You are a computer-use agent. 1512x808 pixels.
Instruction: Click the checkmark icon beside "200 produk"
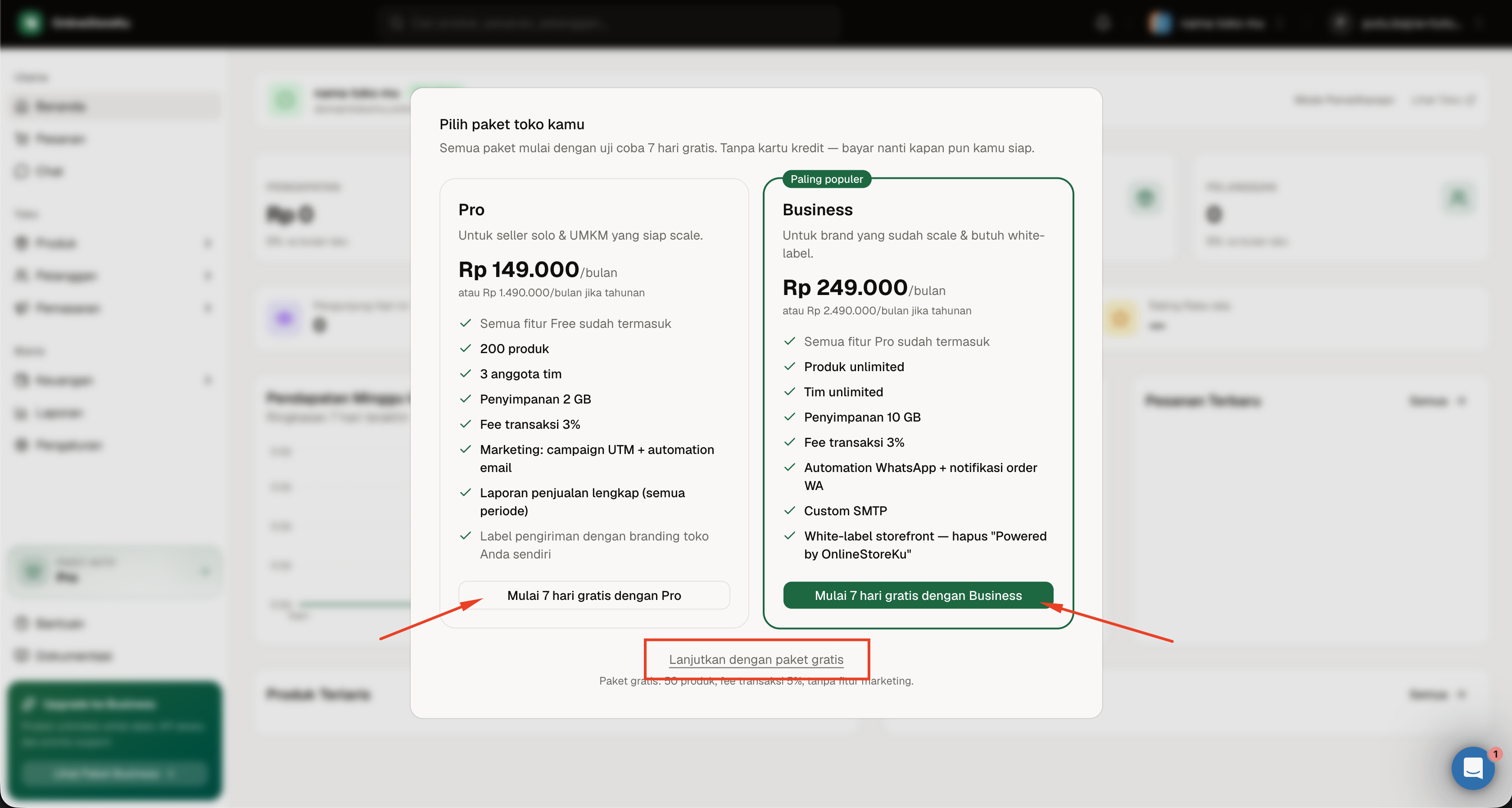tap(466, 348)
